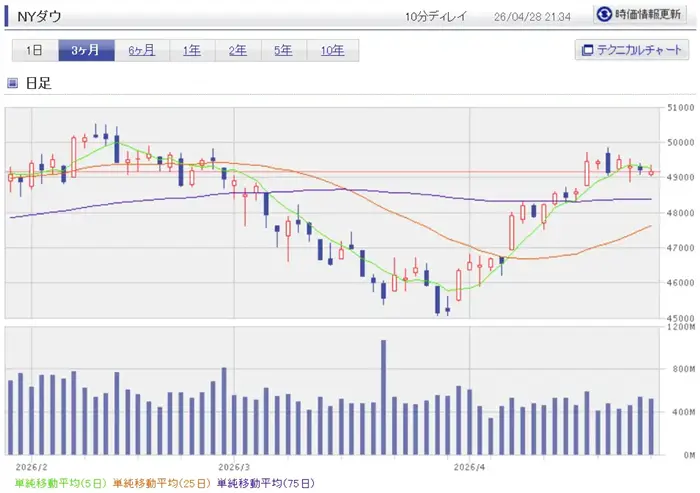
Task: Click the window icon beside テクニカルチャート
Action: coord(588,51)
